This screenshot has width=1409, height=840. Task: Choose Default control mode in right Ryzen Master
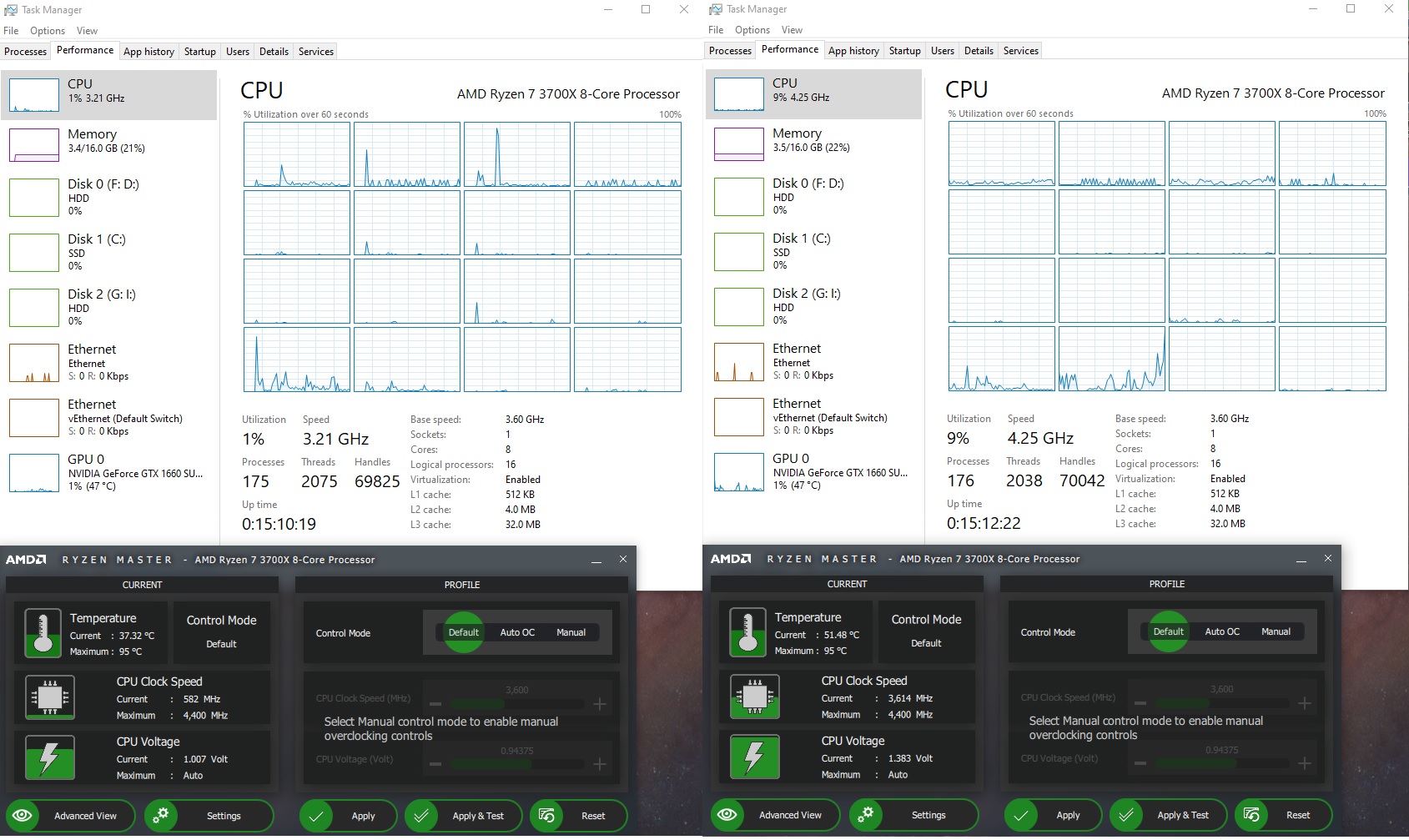(1168, 631)
